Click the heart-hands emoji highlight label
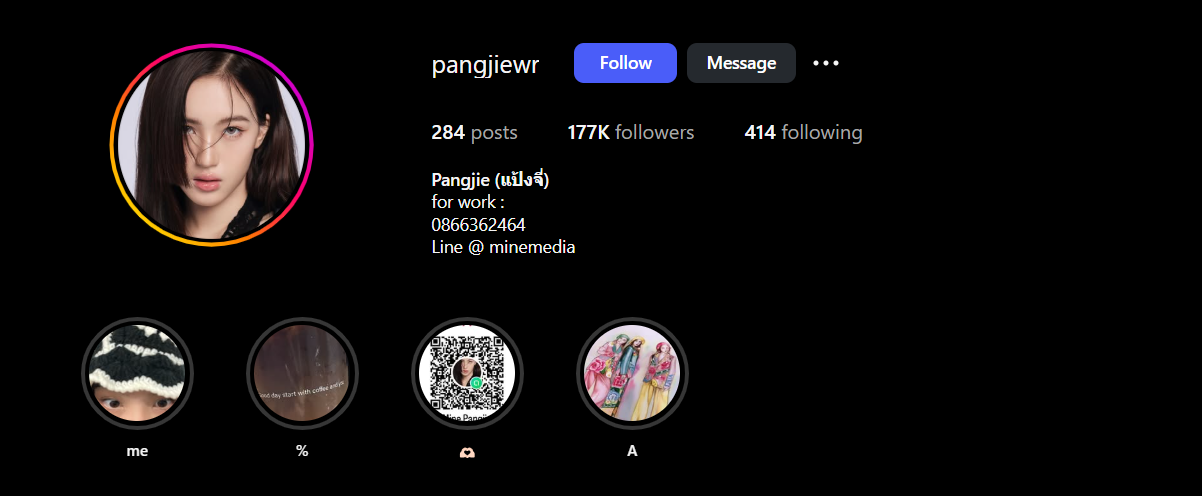Viewport: 1202px width, 496px height. (x=467, y=452)
